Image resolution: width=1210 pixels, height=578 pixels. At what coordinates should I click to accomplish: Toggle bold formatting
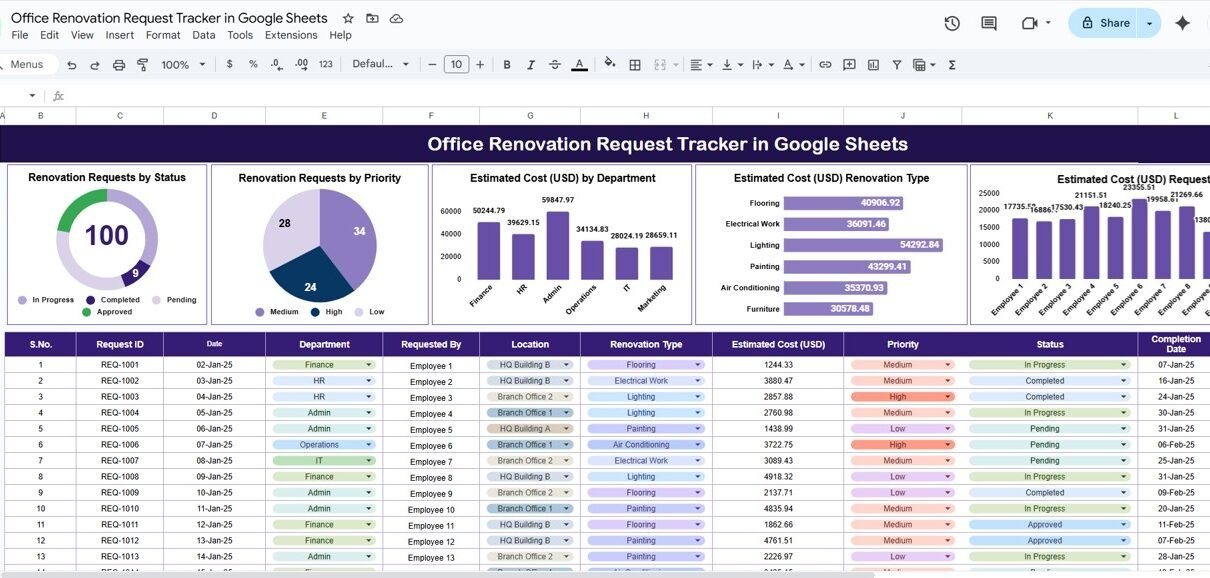click(507, 65)
